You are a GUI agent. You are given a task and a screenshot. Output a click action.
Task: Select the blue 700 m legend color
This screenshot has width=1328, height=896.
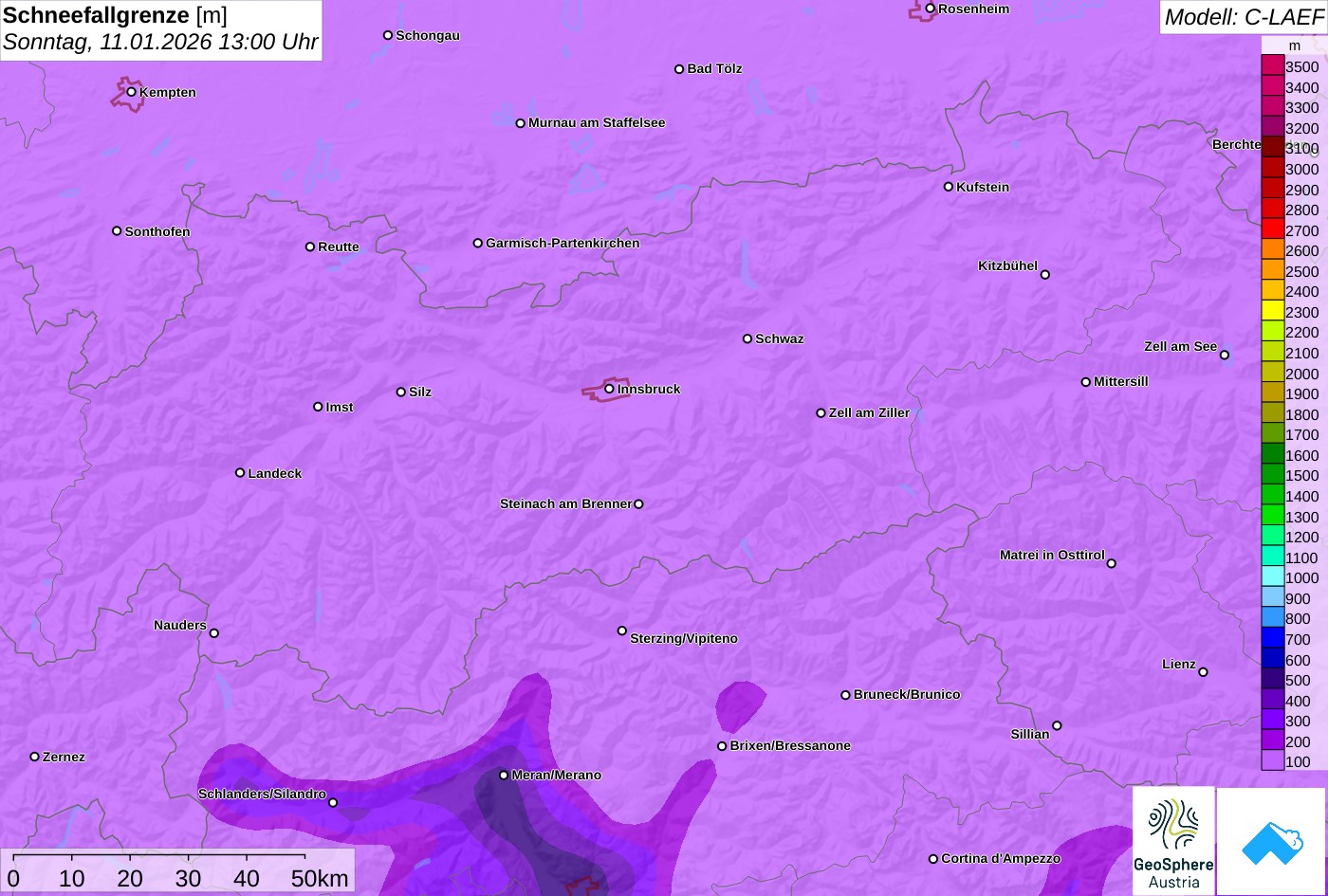click(x=1272, y=638)
